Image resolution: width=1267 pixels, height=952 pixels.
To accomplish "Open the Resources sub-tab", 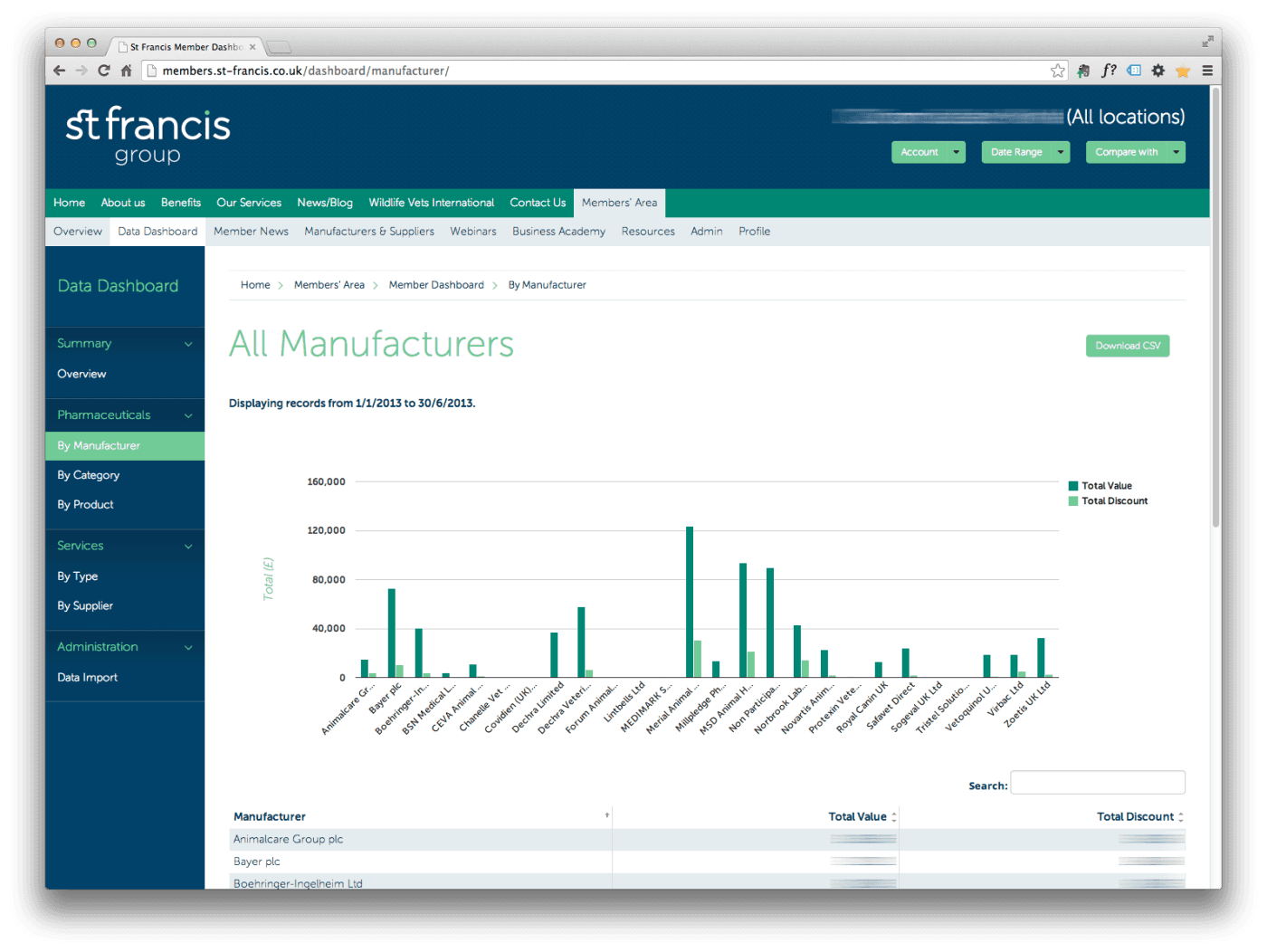I will point(648,232).
